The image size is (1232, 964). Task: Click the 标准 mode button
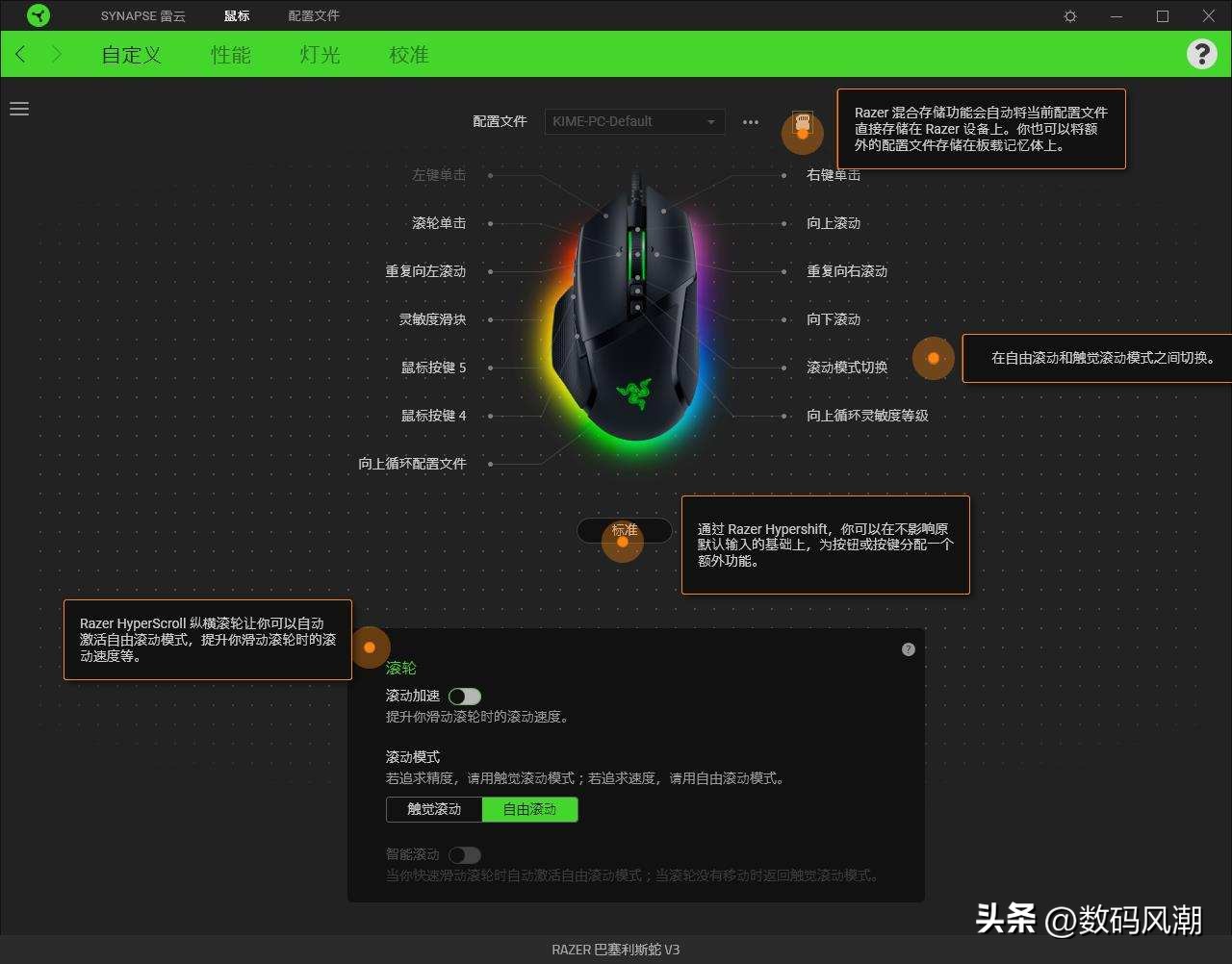click(625, 530)
